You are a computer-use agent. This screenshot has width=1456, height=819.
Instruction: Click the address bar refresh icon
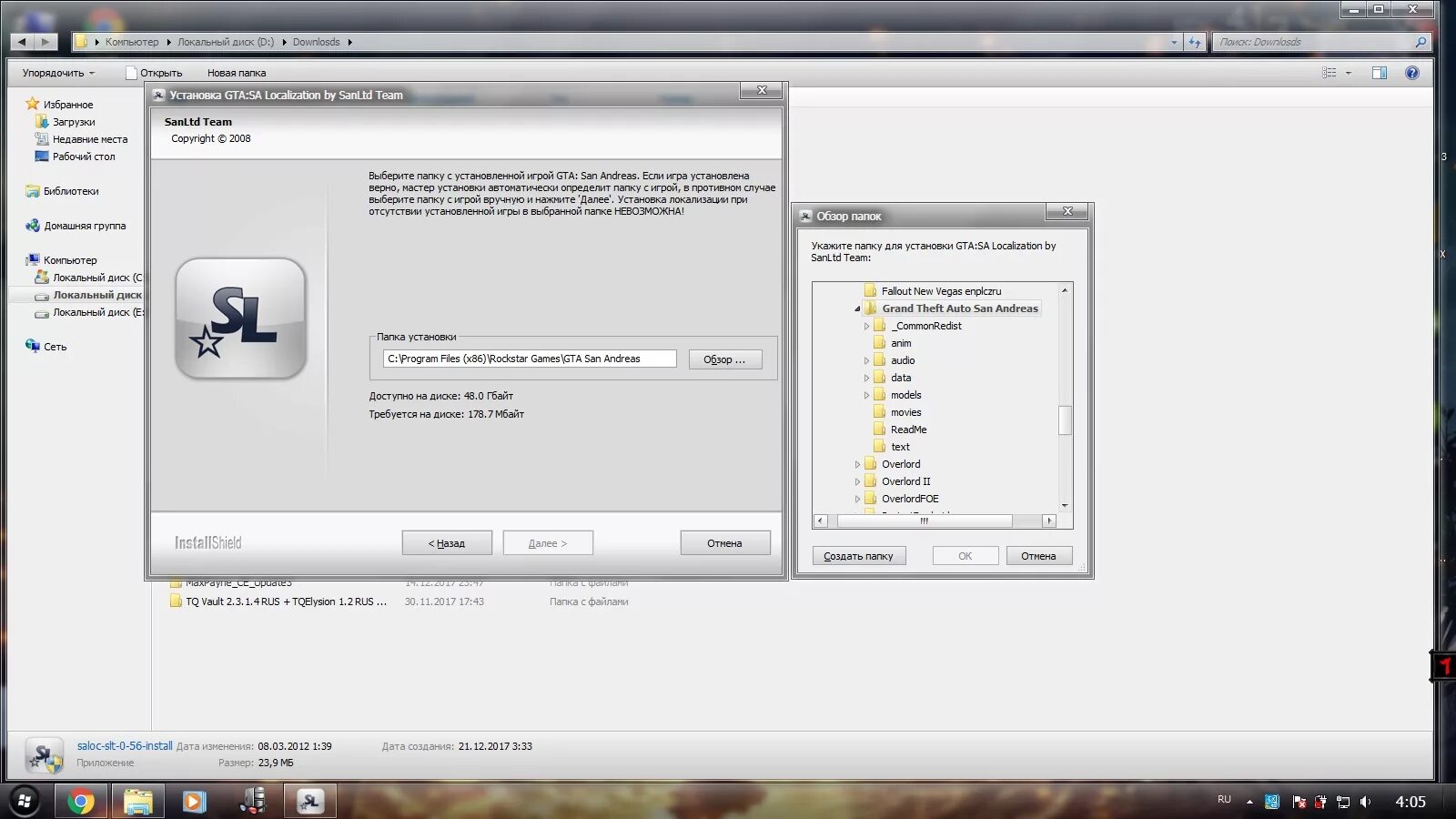tap(1195, 42)
